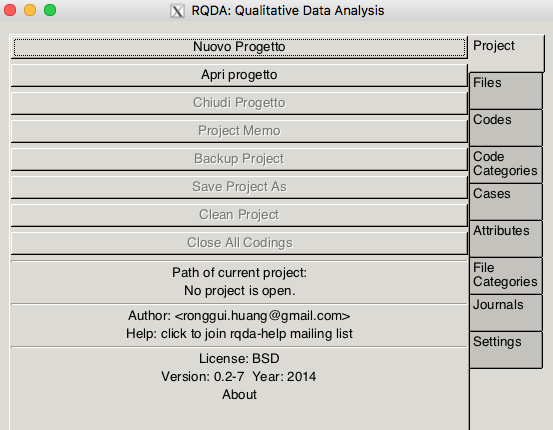Click the 'Path of current project:' label

click(239, 273)
